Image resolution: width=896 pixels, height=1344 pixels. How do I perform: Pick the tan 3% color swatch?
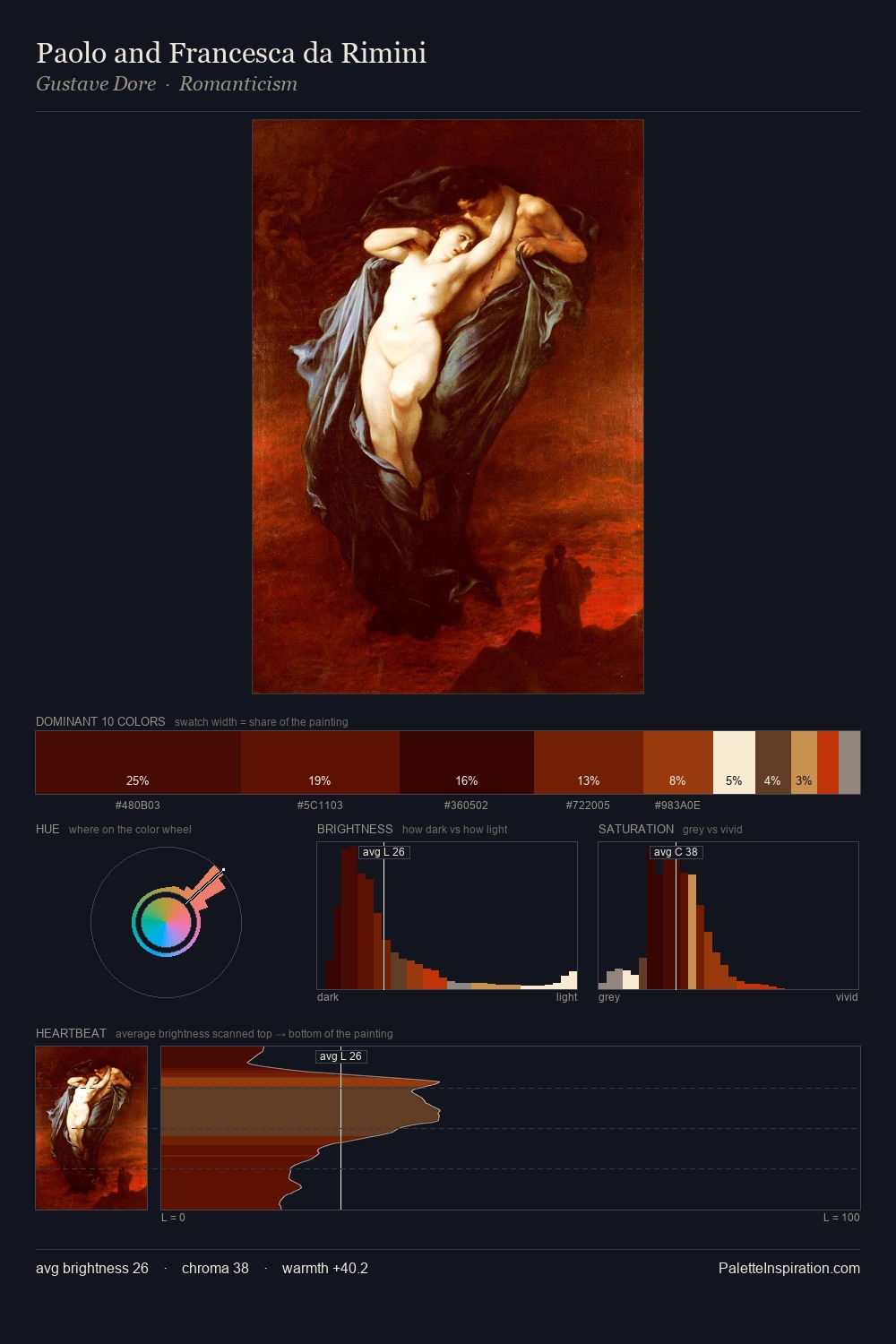pos(804,762)
